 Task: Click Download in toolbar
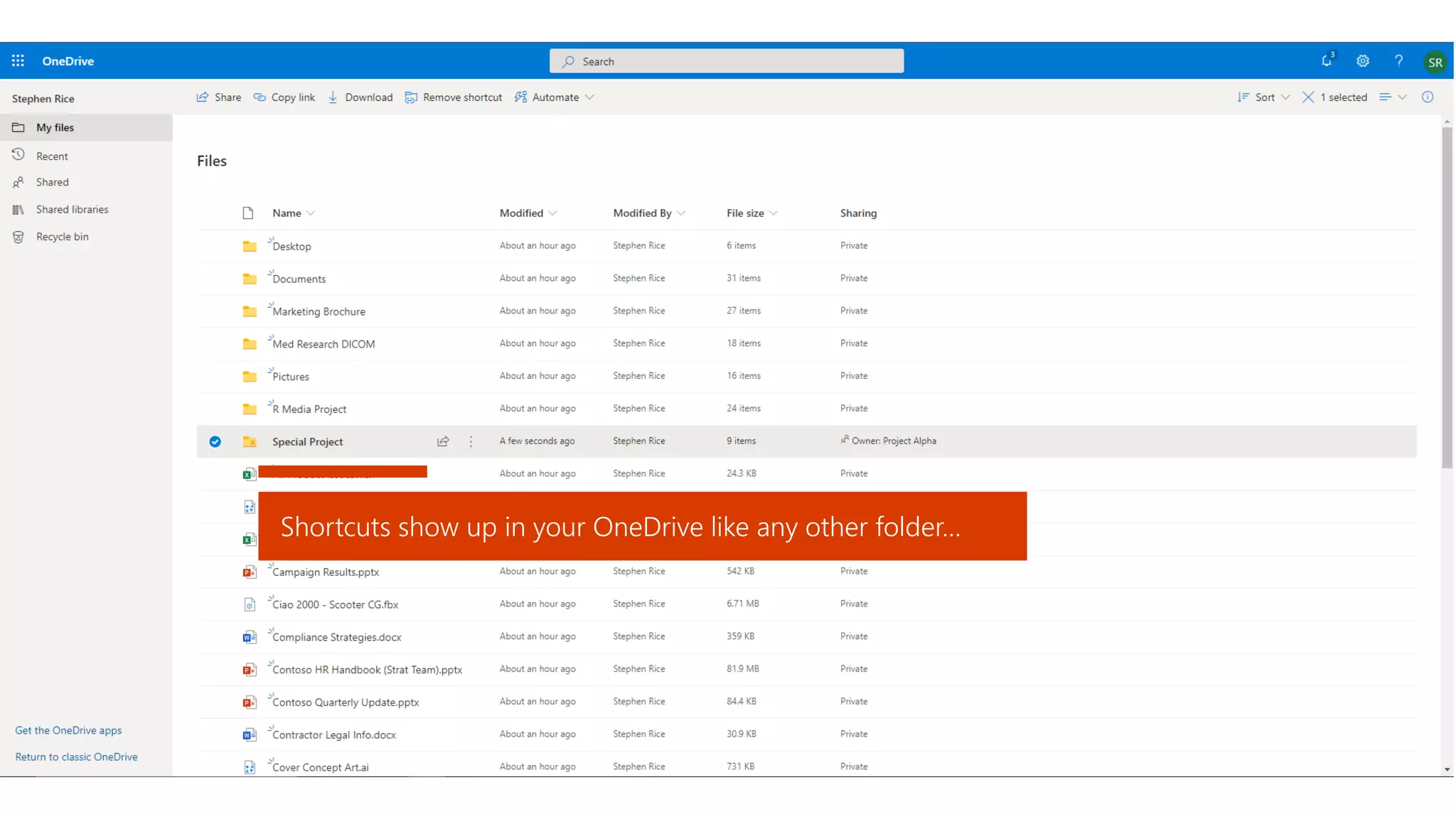click(x=360, y=97)
